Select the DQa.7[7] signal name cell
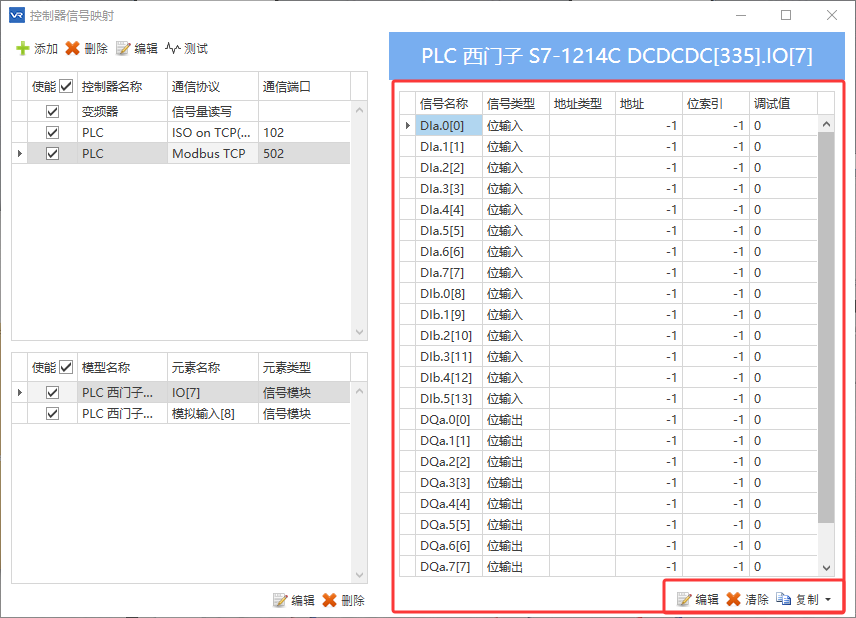Image resolution: width=856 pixels, height=618 pixels. coord(449,567)
